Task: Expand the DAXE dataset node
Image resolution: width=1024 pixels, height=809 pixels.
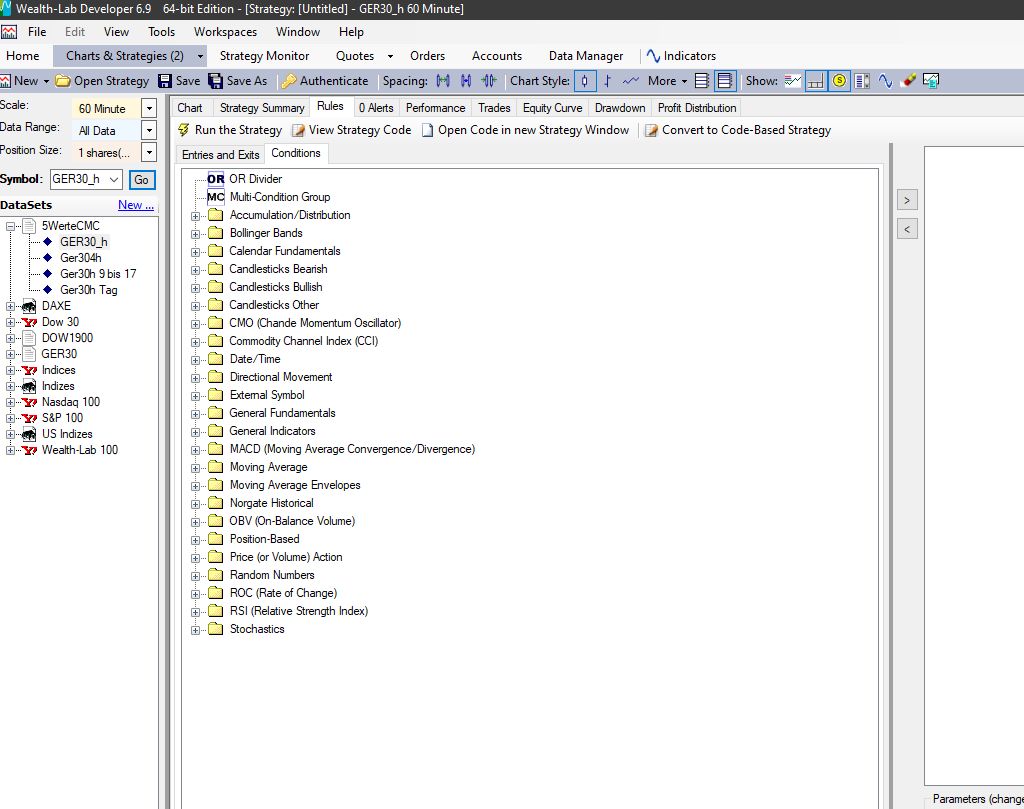Action: coord(11,306)
